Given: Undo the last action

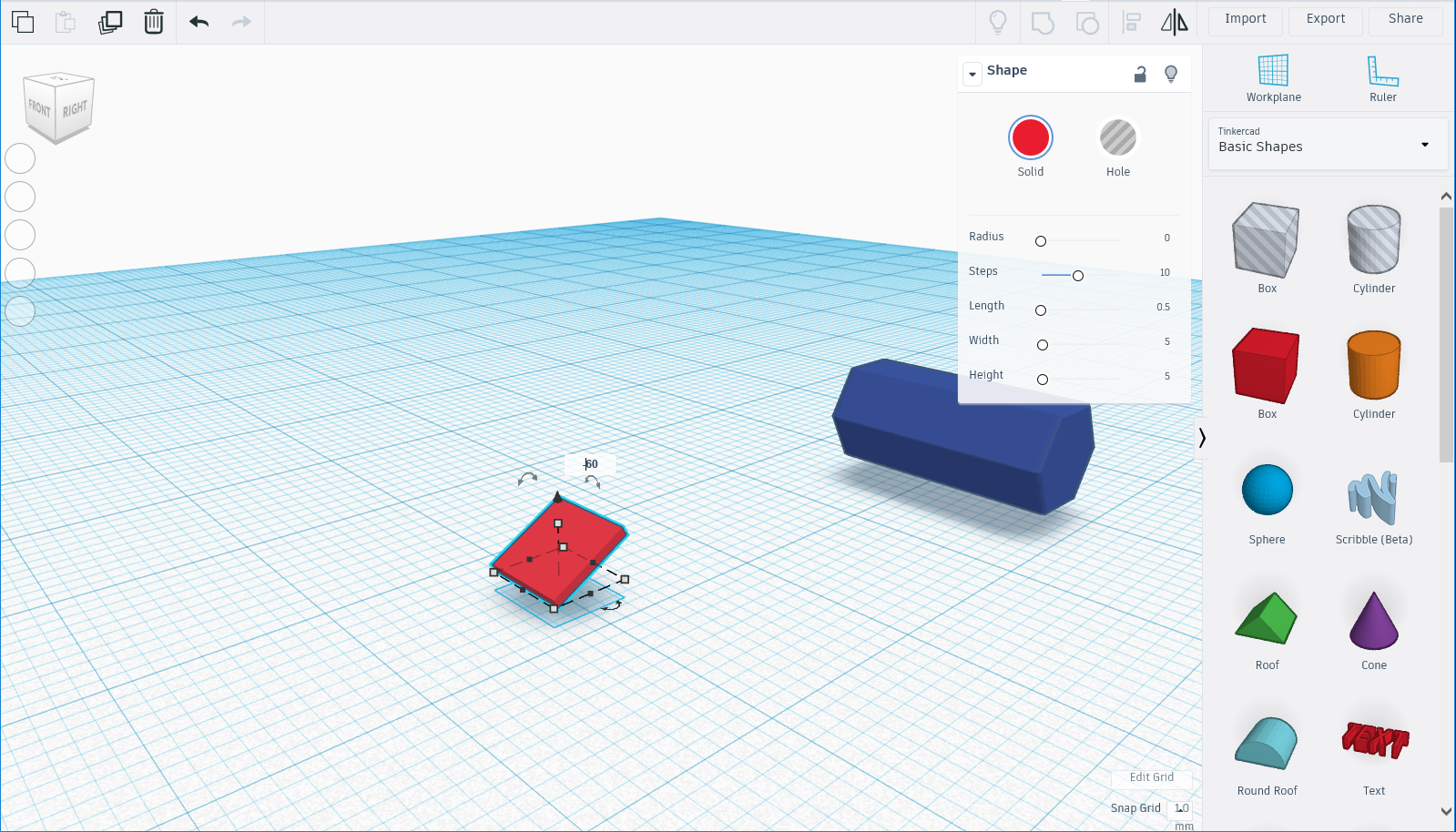Looking at the screenshot, I should (199, 22).
